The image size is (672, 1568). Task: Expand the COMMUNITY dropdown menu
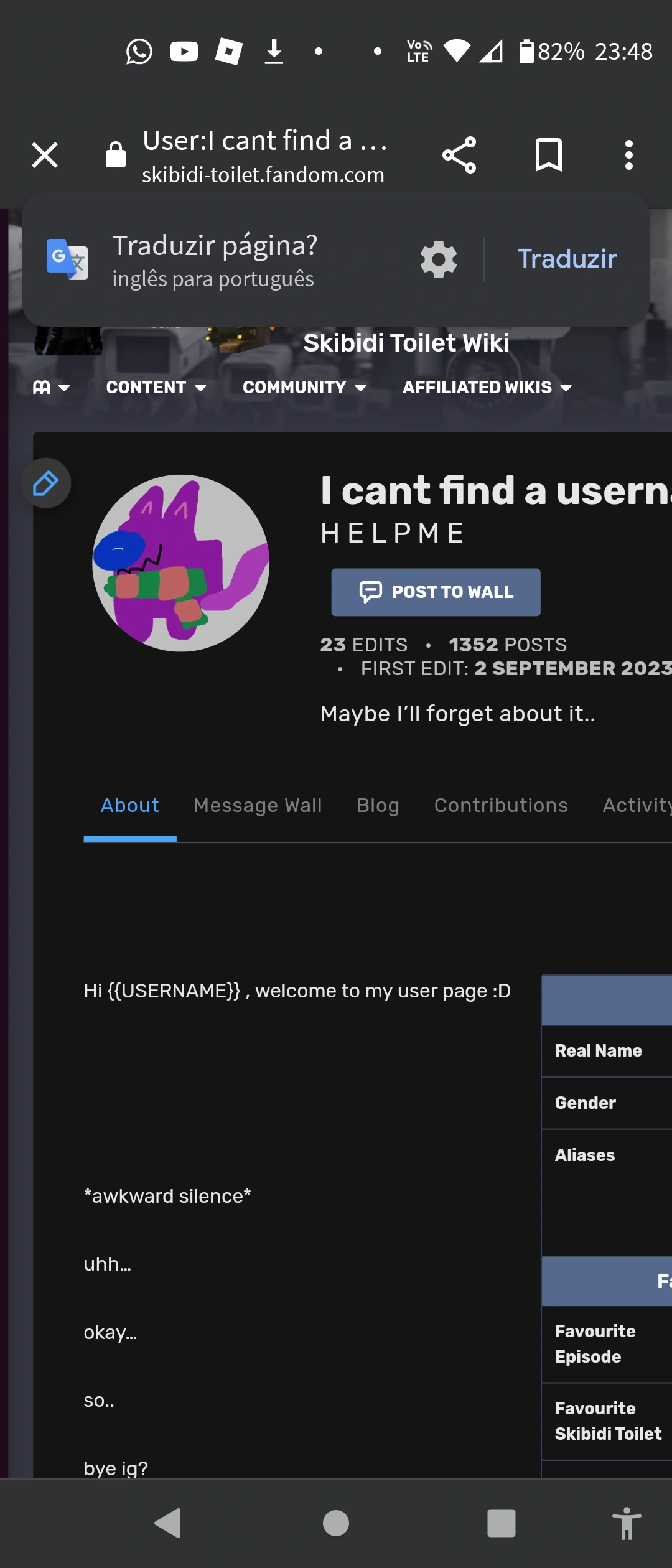(x=304, y=388)
